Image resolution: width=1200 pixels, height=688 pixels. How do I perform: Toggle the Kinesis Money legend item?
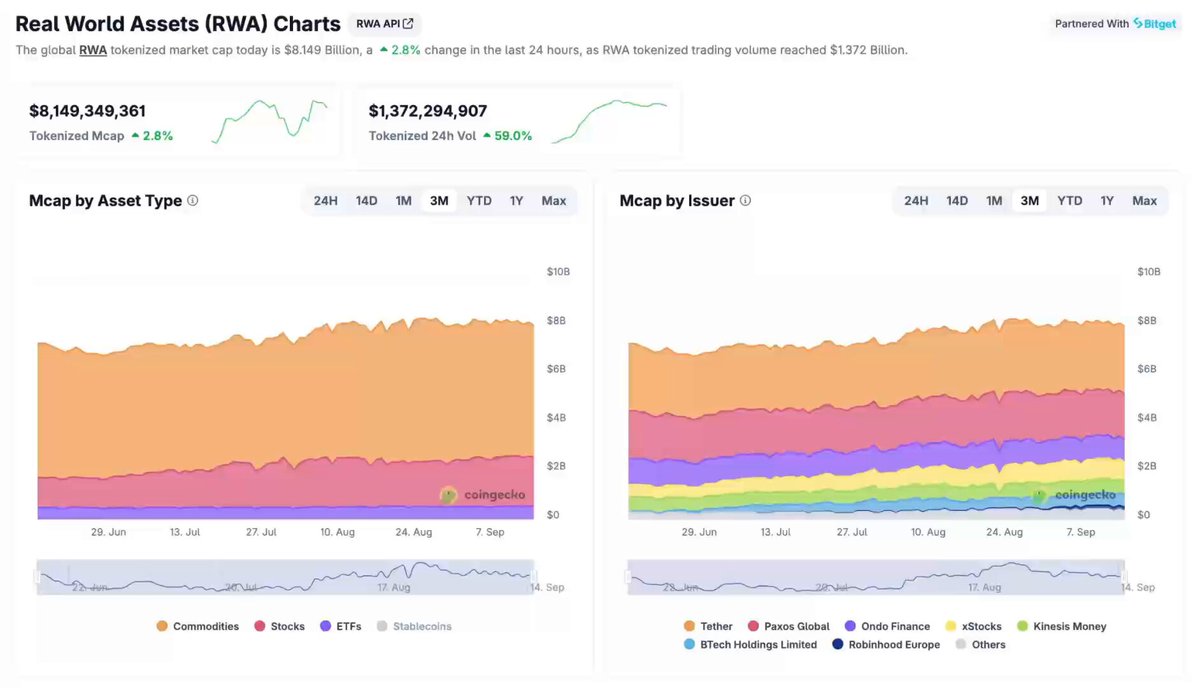pos(1061,627)
